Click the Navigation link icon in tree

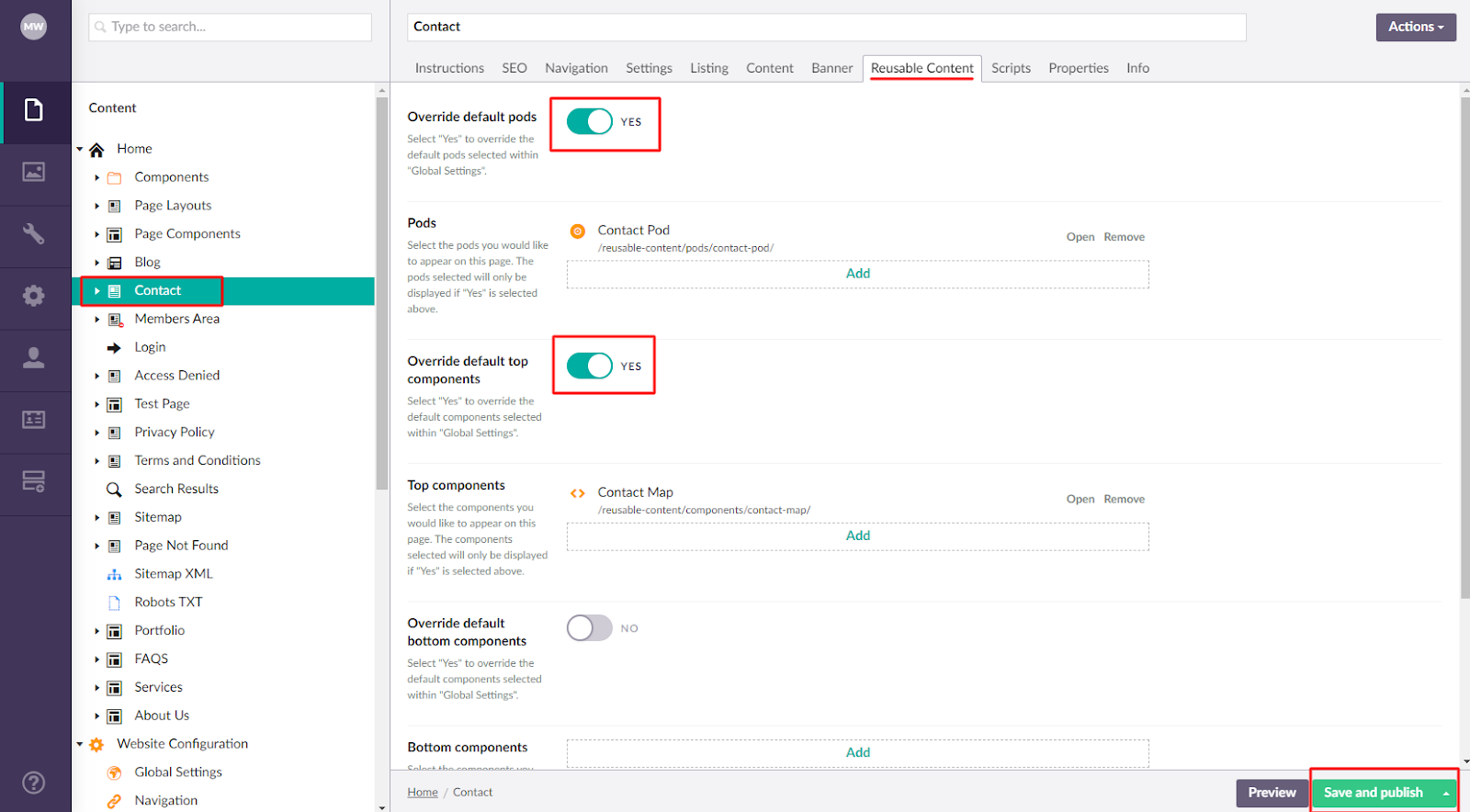(x=114, y=802)
